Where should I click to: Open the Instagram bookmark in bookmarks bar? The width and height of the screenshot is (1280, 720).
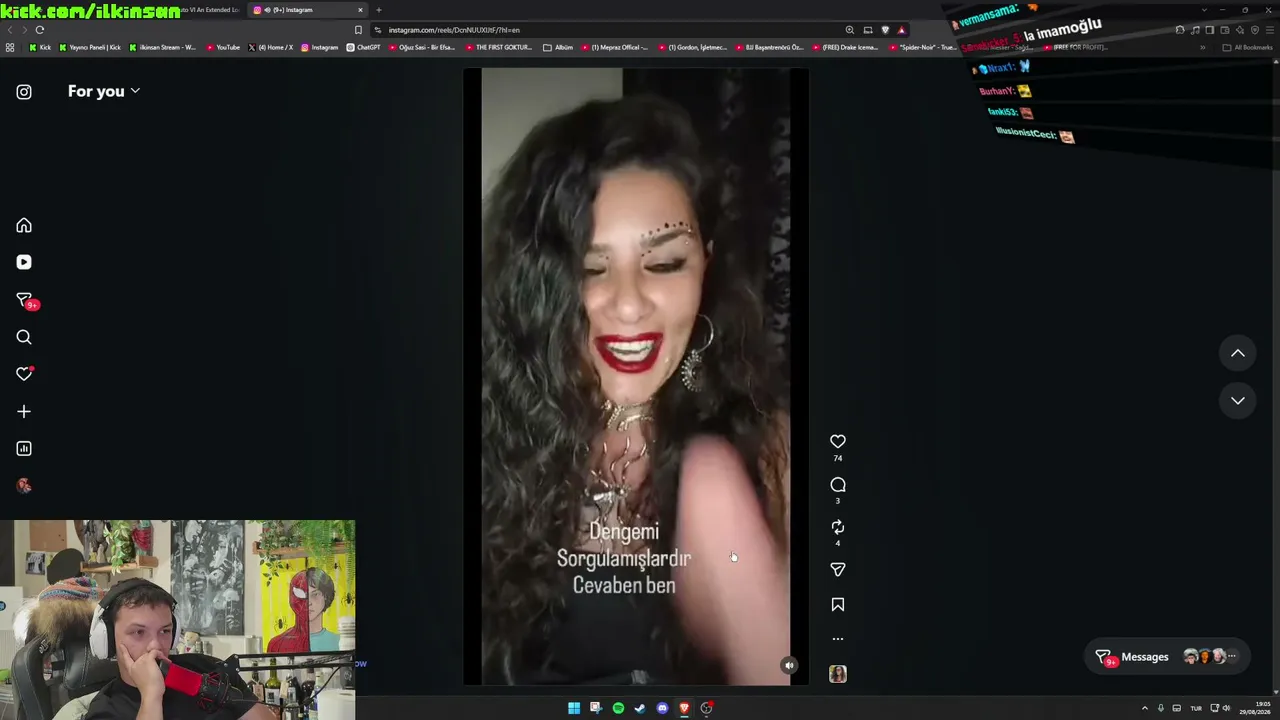(x=319, y=47)
